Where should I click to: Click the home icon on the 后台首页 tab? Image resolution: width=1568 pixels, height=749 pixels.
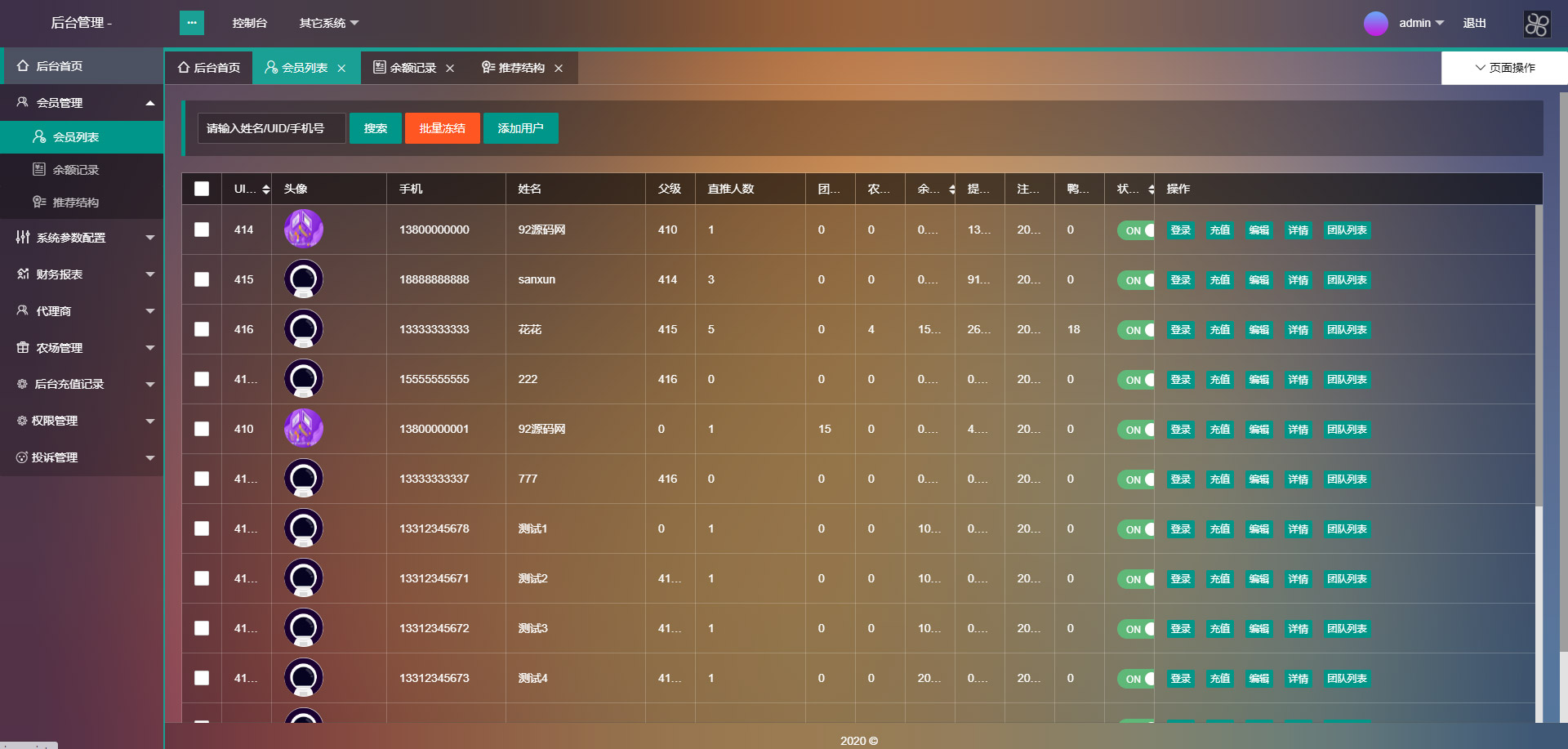pyautogui.click(x=184, y=67)
